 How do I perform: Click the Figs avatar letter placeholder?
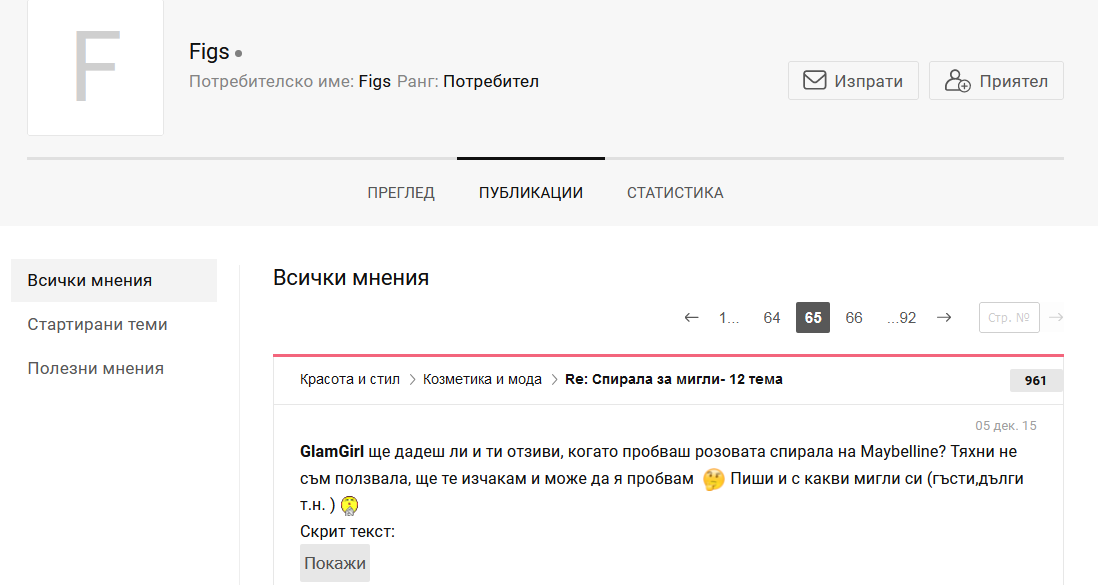[96, 68]
